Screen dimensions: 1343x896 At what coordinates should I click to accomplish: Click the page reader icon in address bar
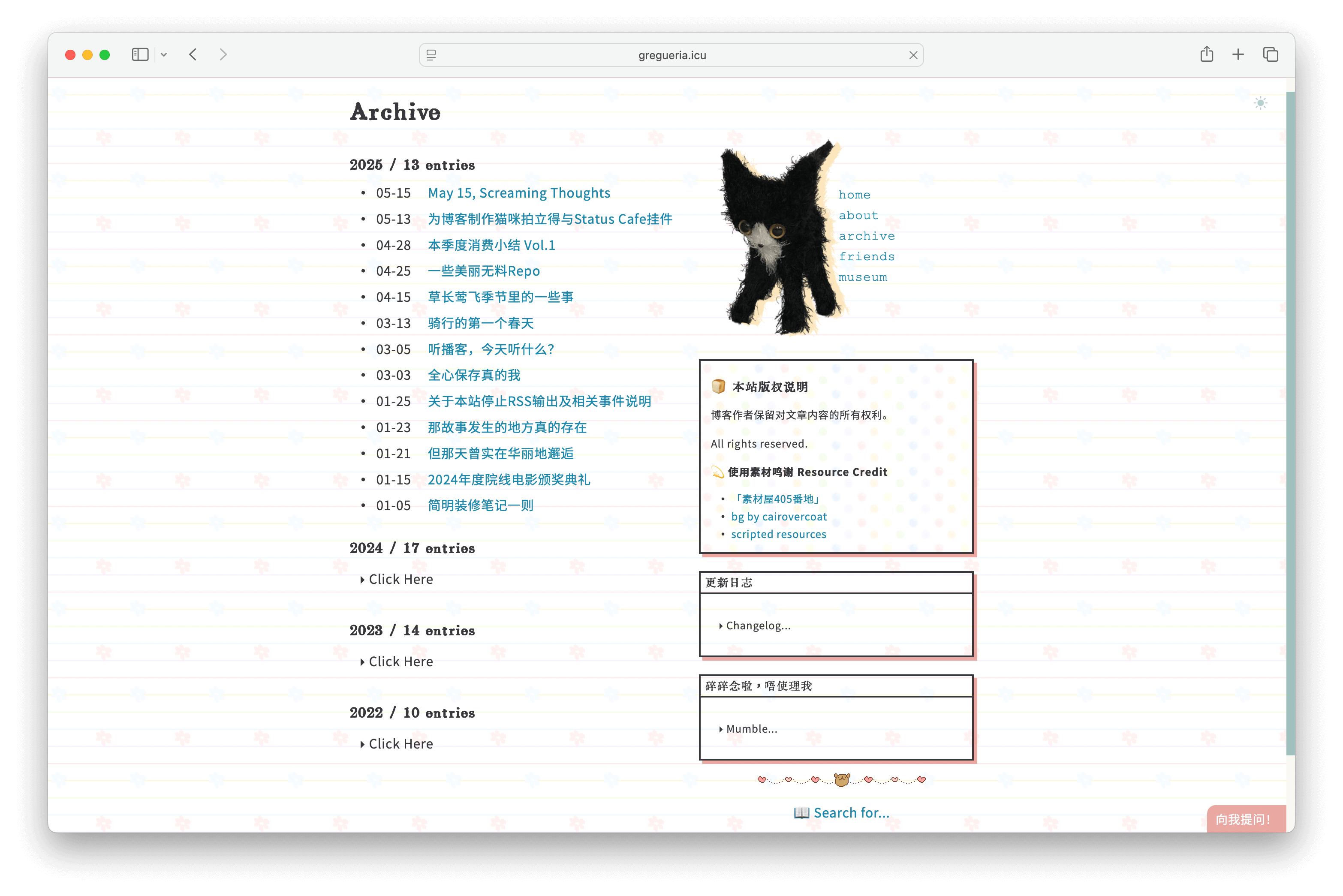(x=431, y=55)
